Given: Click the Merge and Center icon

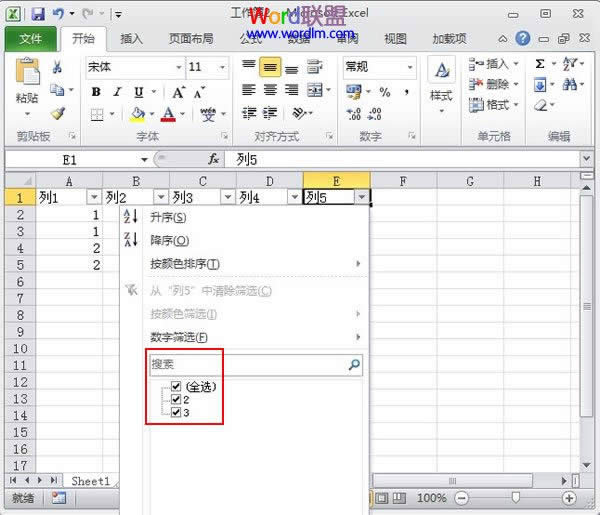Looking at the screenshot, I should click(315, 90).
